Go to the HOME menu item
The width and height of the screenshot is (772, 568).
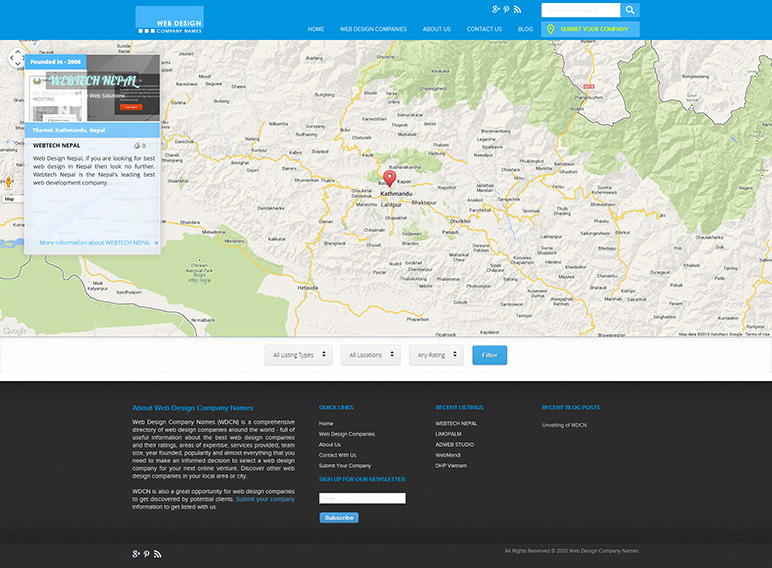[316, 29]
